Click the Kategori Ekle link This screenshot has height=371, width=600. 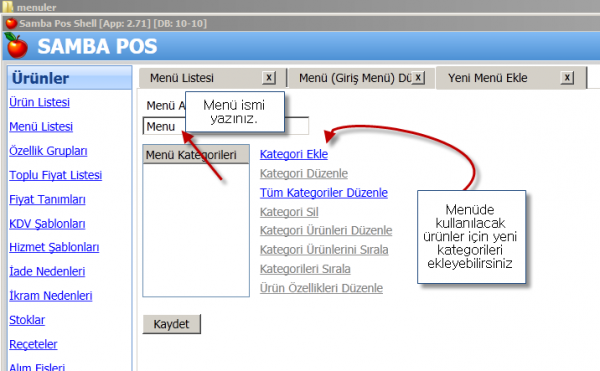pyautogui.click(x=294, y=154)
